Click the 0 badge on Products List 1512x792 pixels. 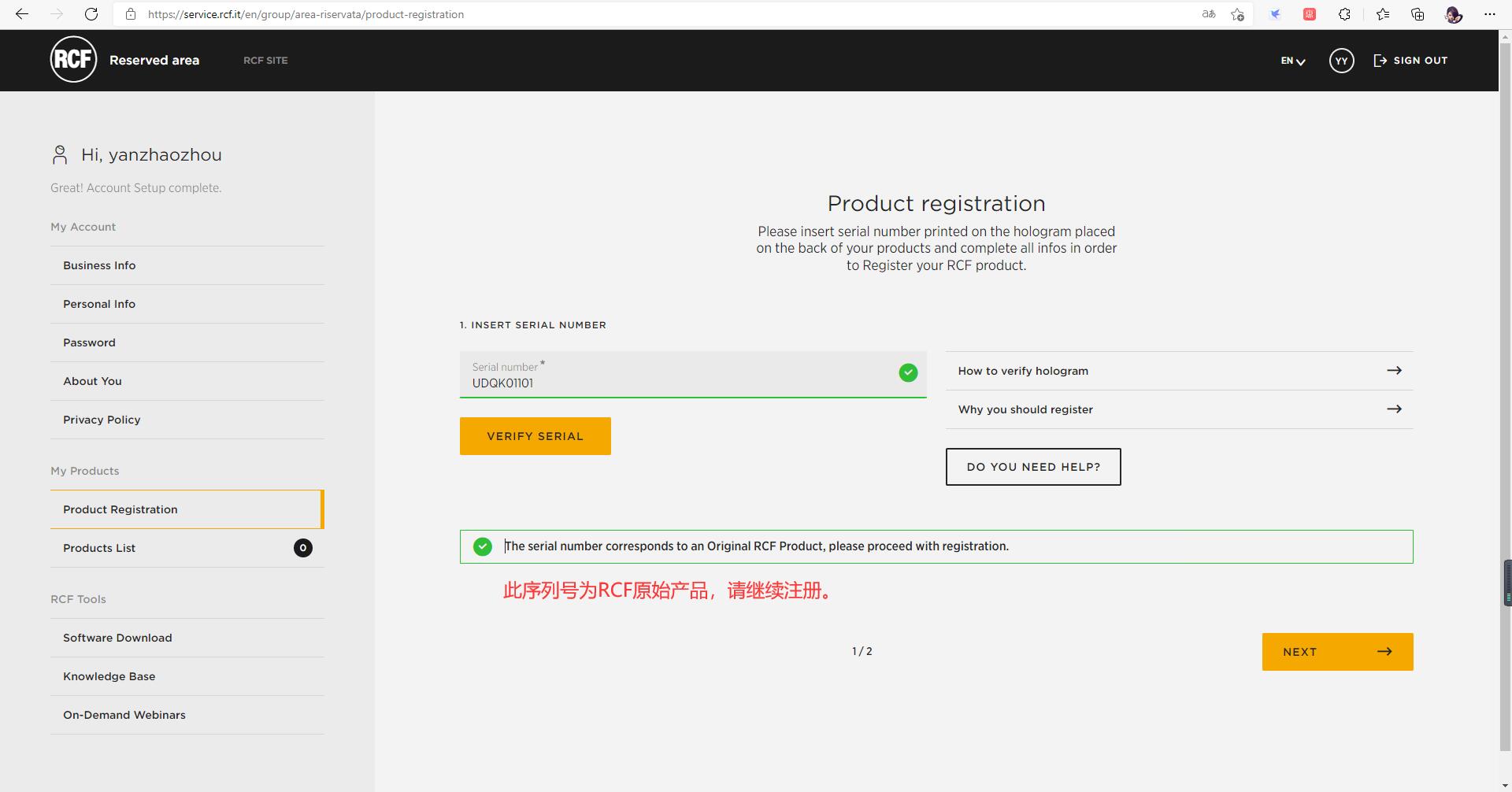pos(303,548)
